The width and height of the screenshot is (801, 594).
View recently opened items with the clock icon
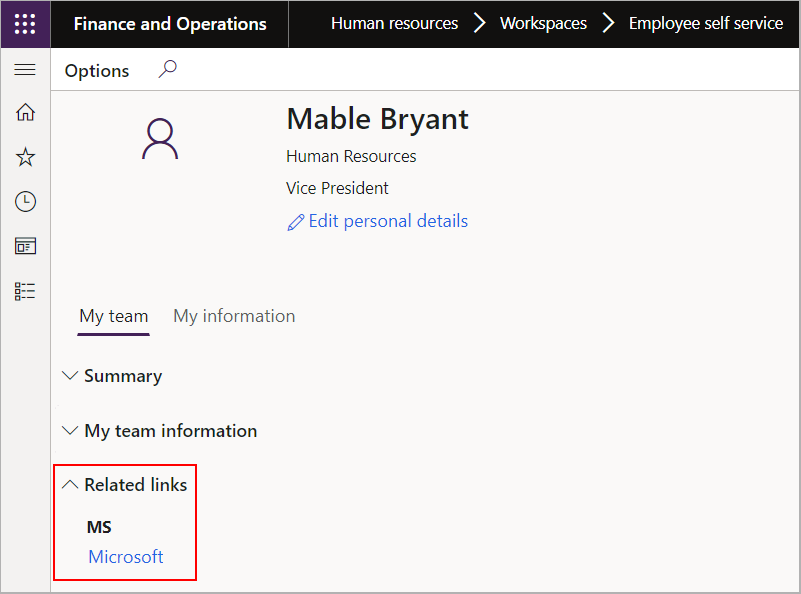tap(24, 201)
